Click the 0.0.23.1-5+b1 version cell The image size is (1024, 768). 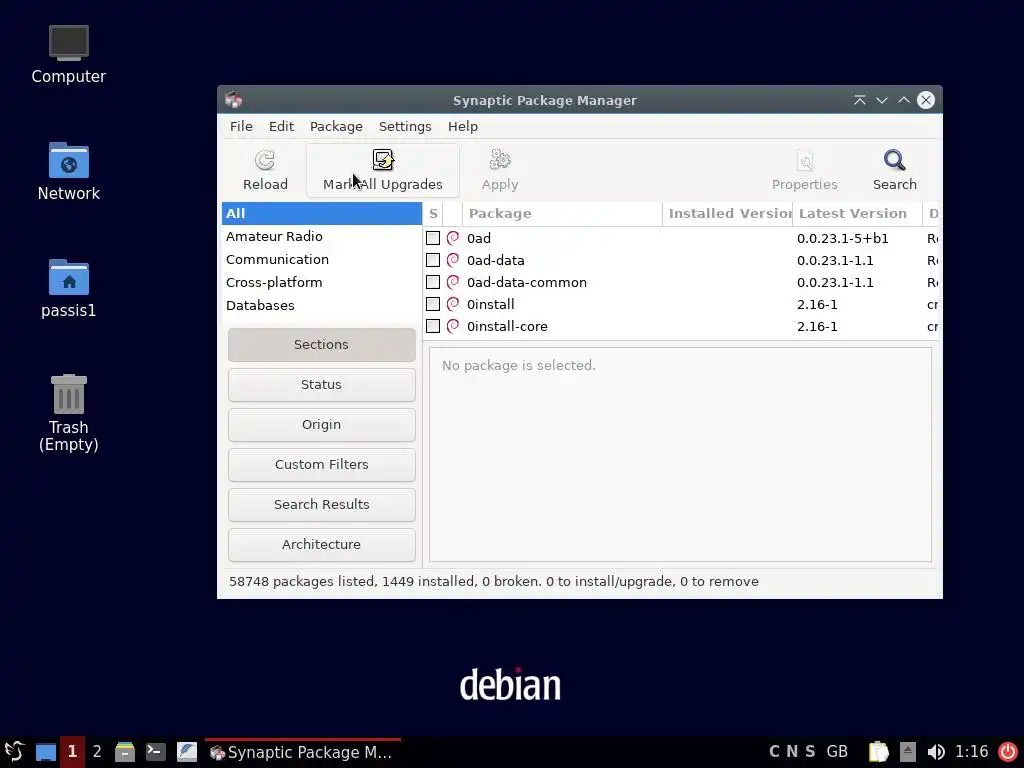pos(842,238)
